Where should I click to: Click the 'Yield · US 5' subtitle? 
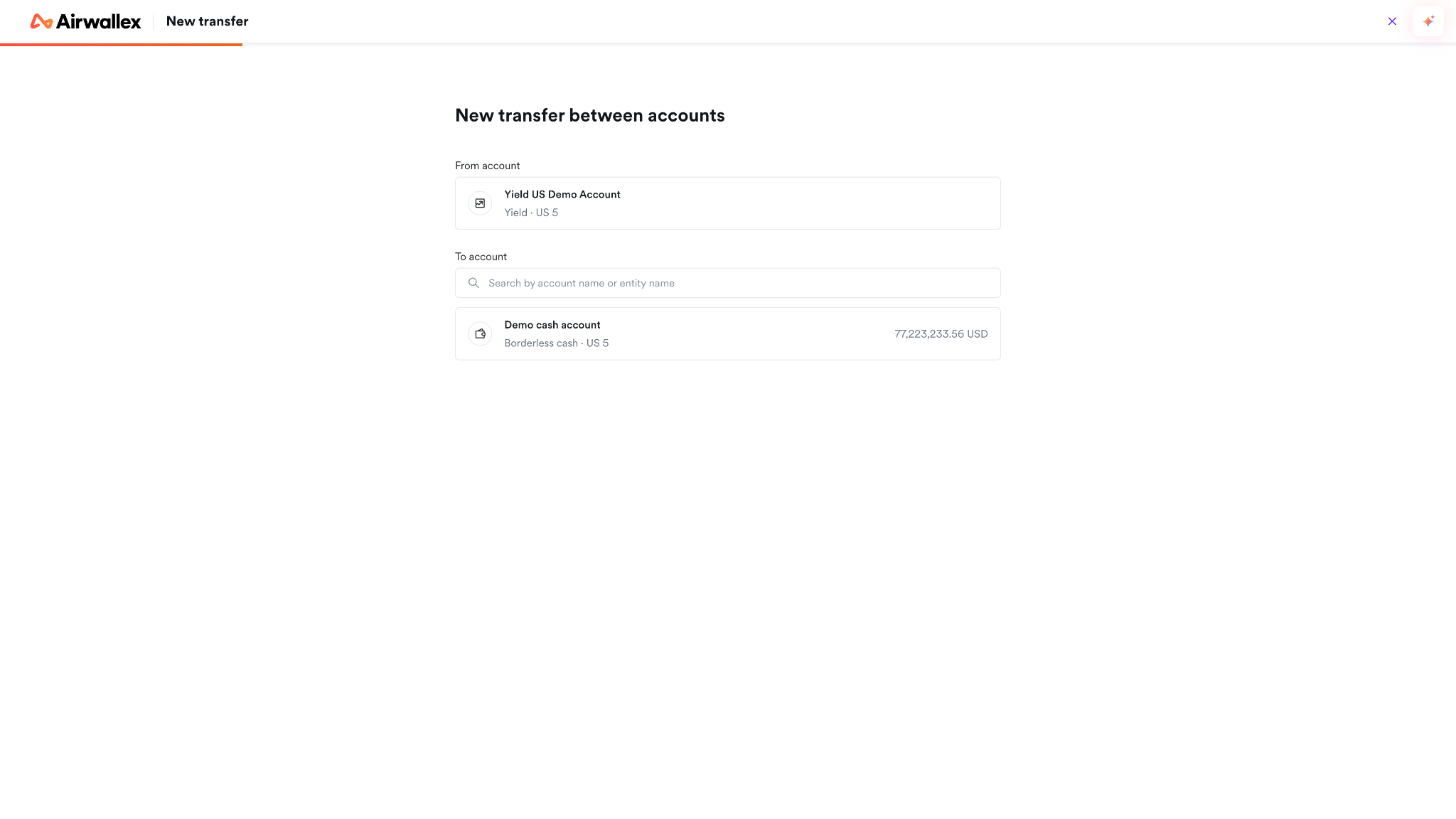click(531, 213)
